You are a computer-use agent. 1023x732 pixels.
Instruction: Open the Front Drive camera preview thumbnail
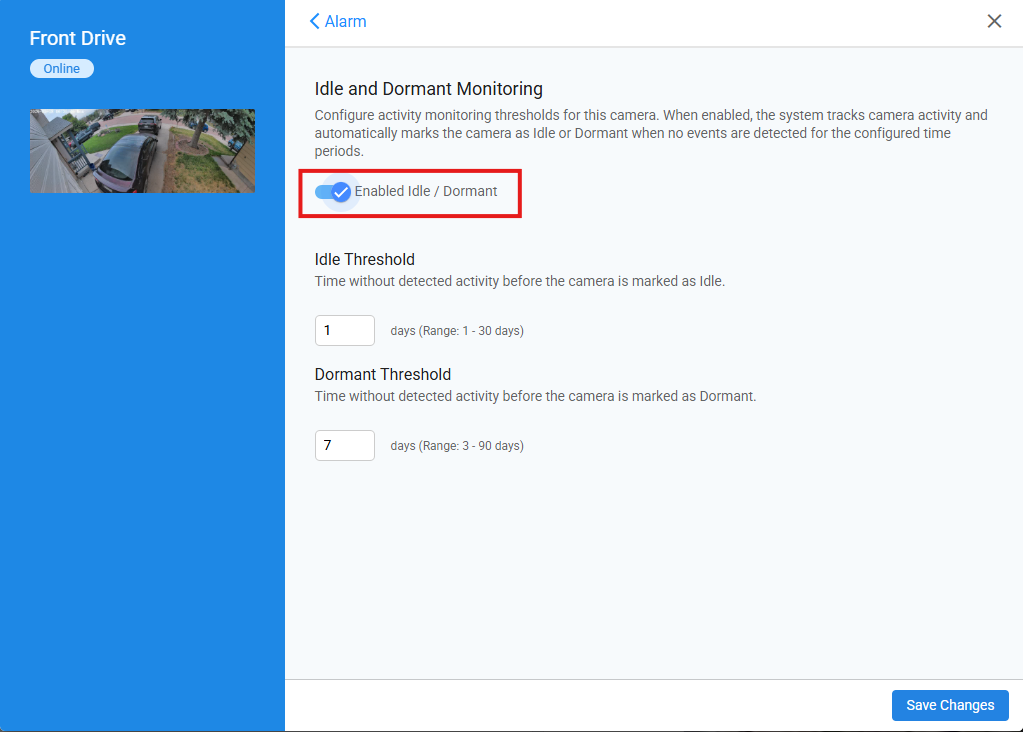click(x=142, y=151)
